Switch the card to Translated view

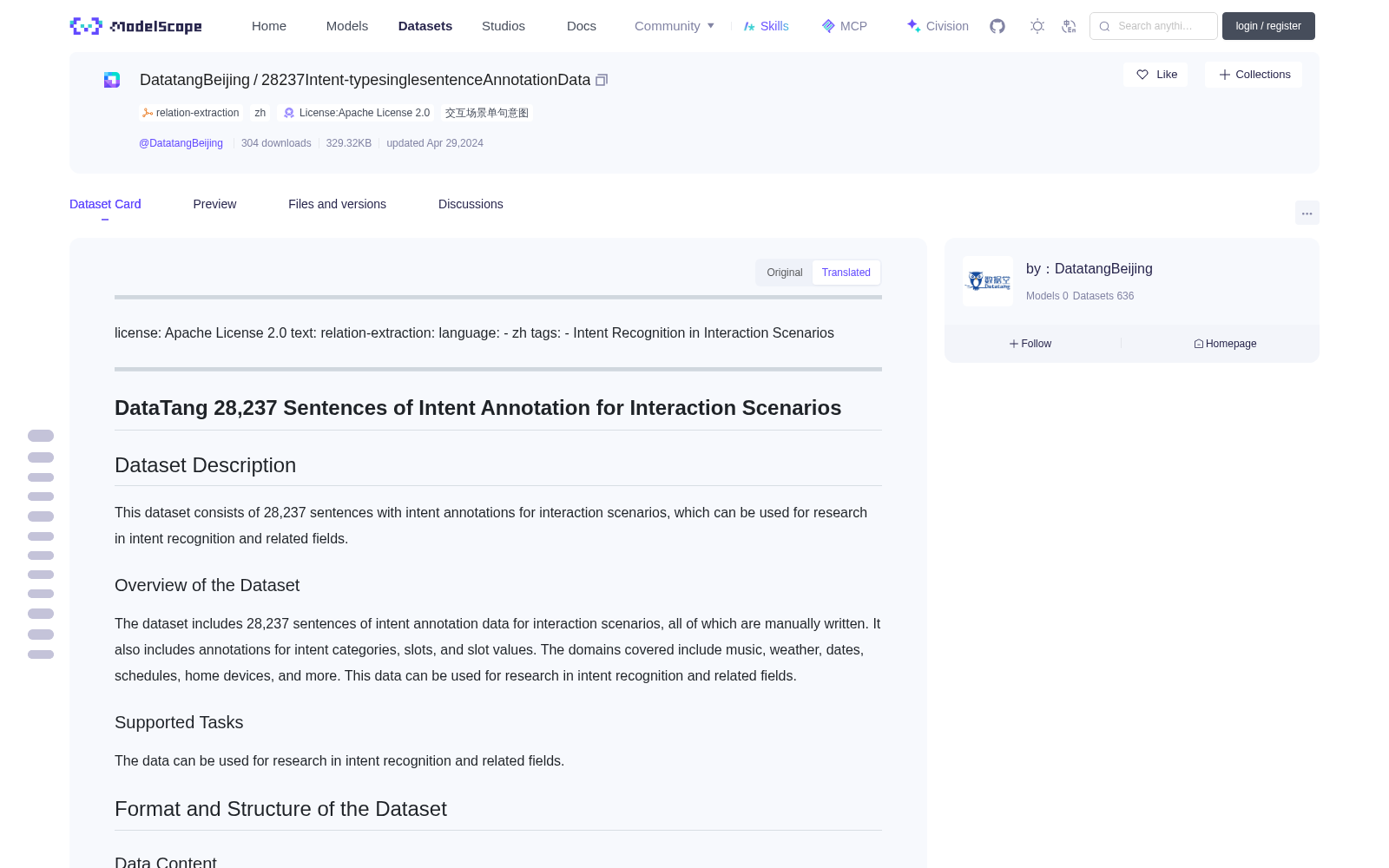click(x=846, y=273)
